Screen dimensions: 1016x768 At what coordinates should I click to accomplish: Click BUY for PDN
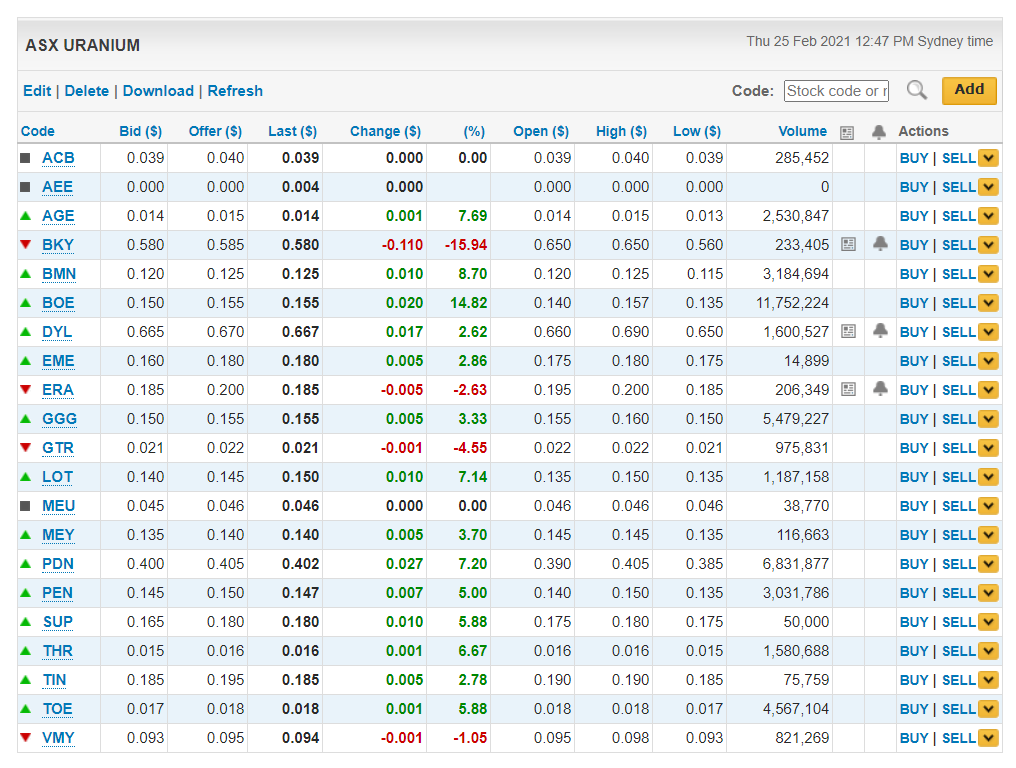(x=914, y=564)
